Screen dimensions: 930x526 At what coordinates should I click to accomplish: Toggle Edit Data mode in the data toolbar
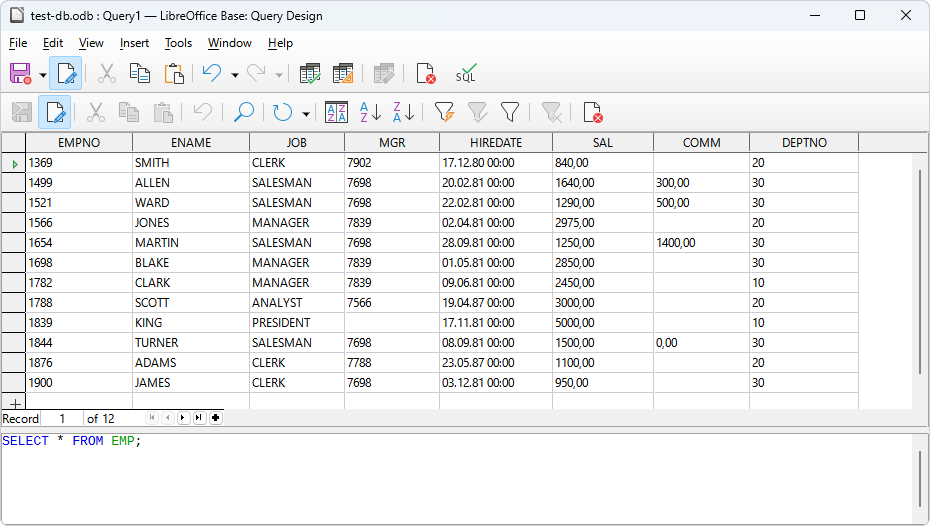tap(55, 112)
